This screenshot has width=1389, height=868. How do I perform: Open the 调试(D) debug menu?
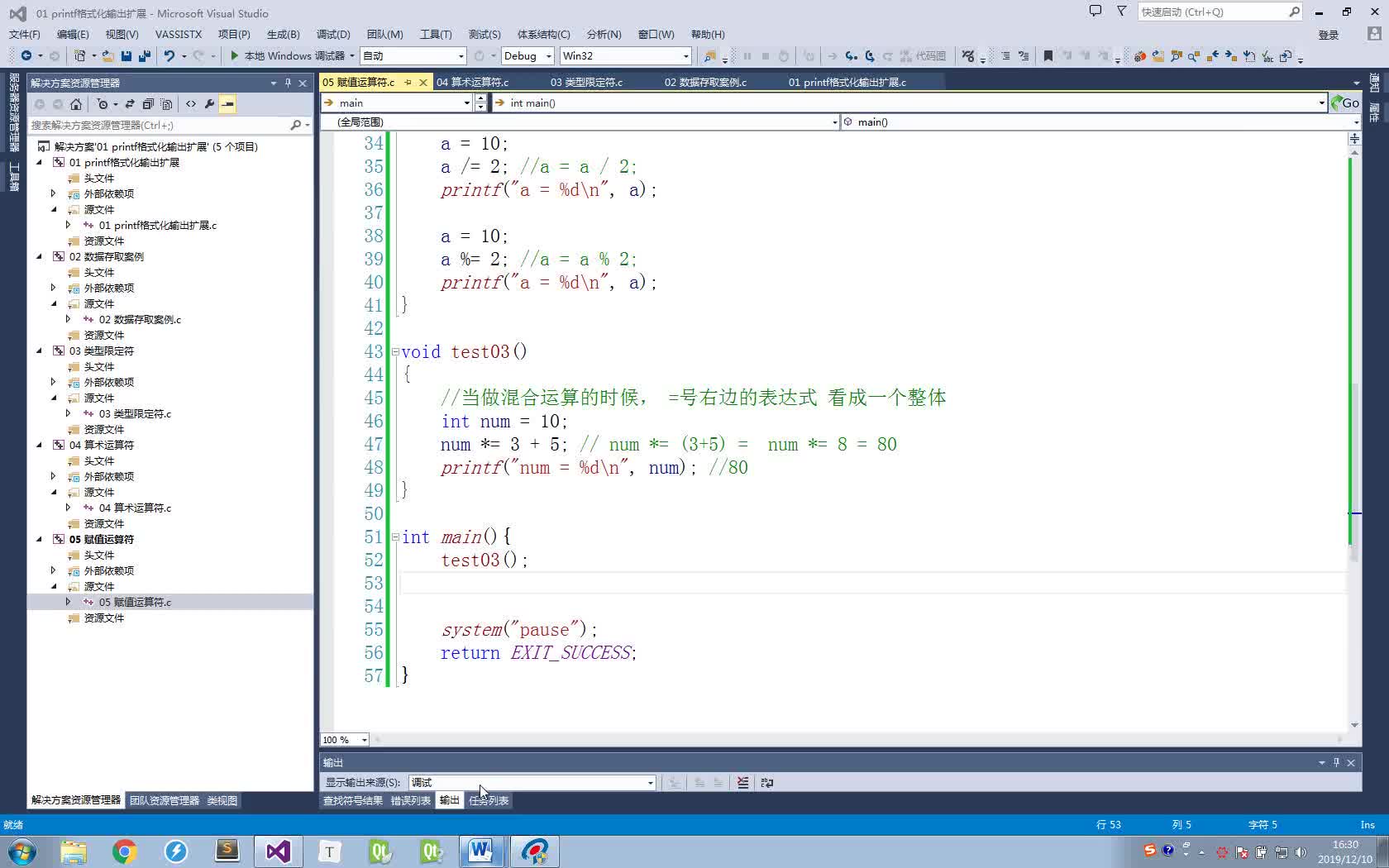click(x=333, y=34)
